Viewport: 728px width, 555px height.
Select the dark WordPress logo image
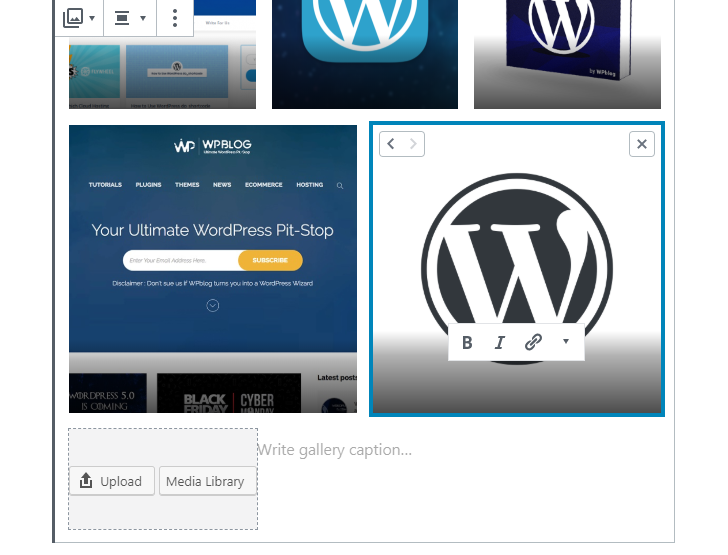(x=517, y=268)
